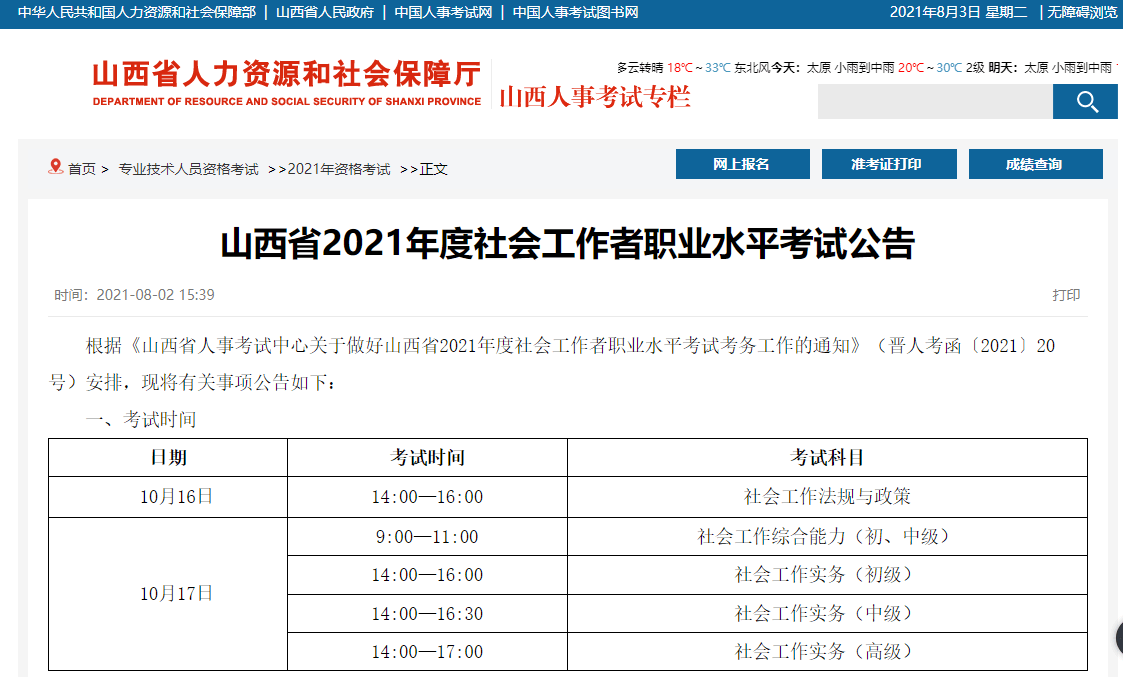Click the 考试时间 column header
Screen dimensions: 1123x677
428,457
